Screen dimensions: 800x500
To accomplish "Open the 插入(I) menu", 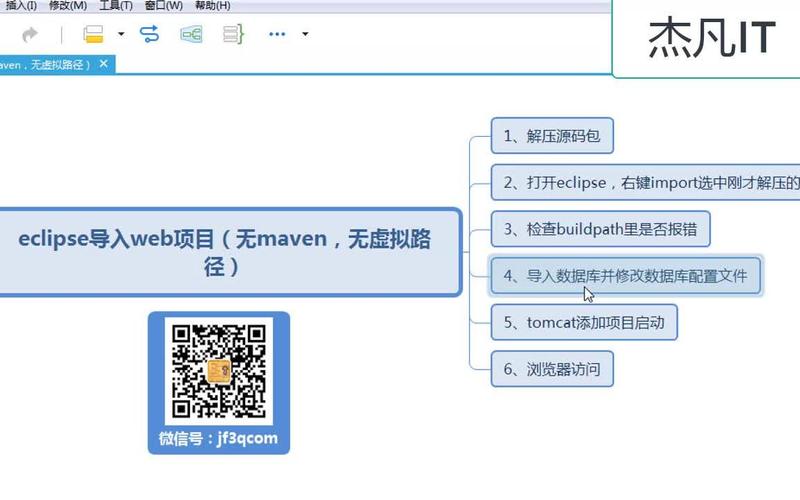I will click(x=21, y=6).
